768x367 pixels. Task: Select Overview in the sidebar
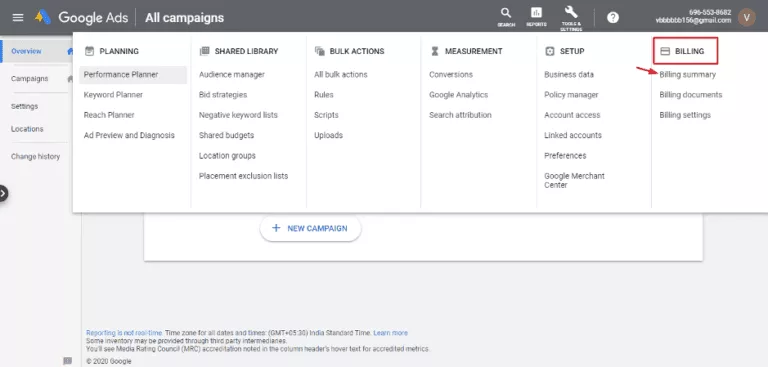click(26, 51)
